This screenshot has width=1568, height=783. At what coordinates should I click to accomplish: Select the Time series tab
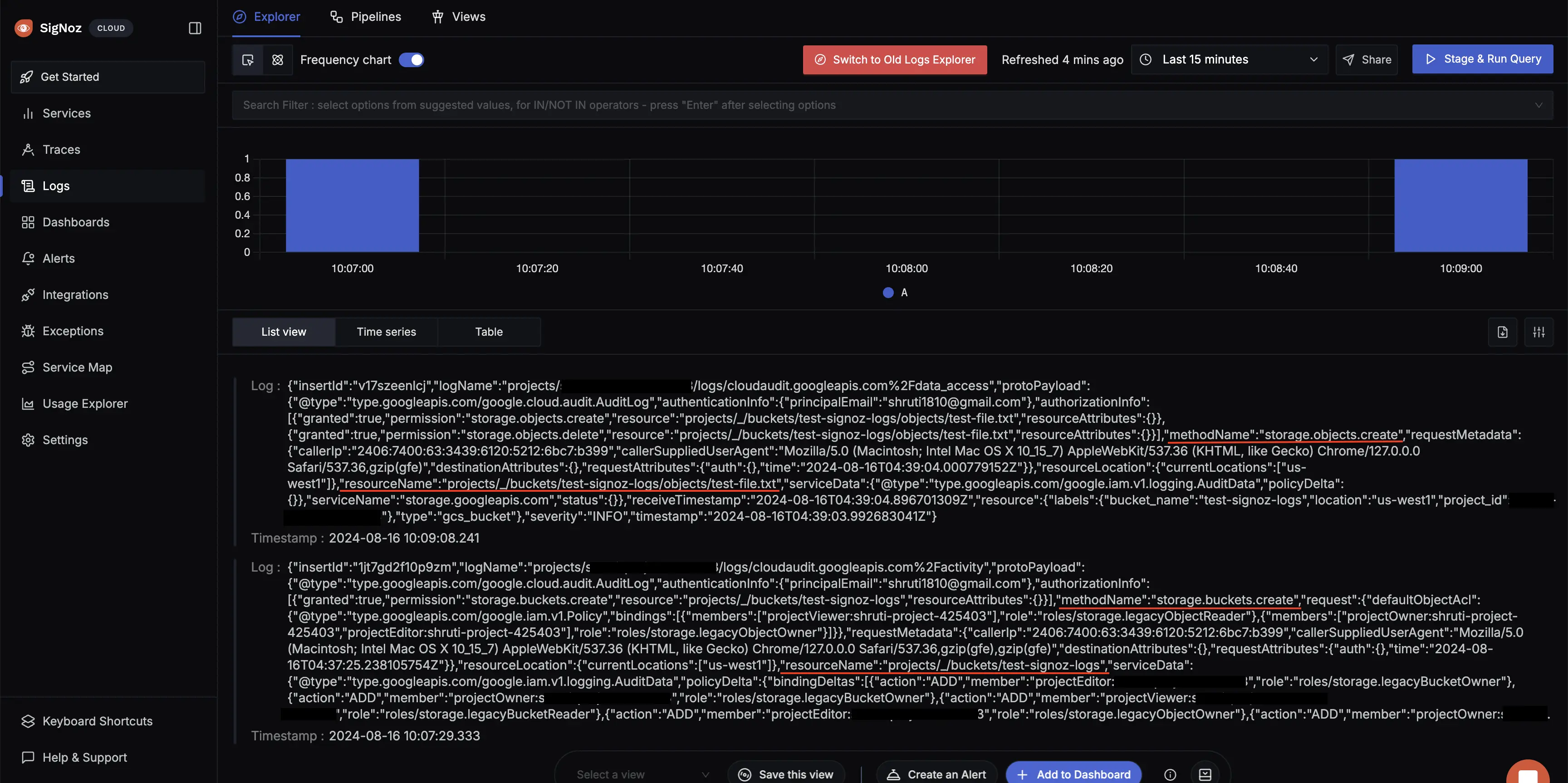click(x=387, y=332)
